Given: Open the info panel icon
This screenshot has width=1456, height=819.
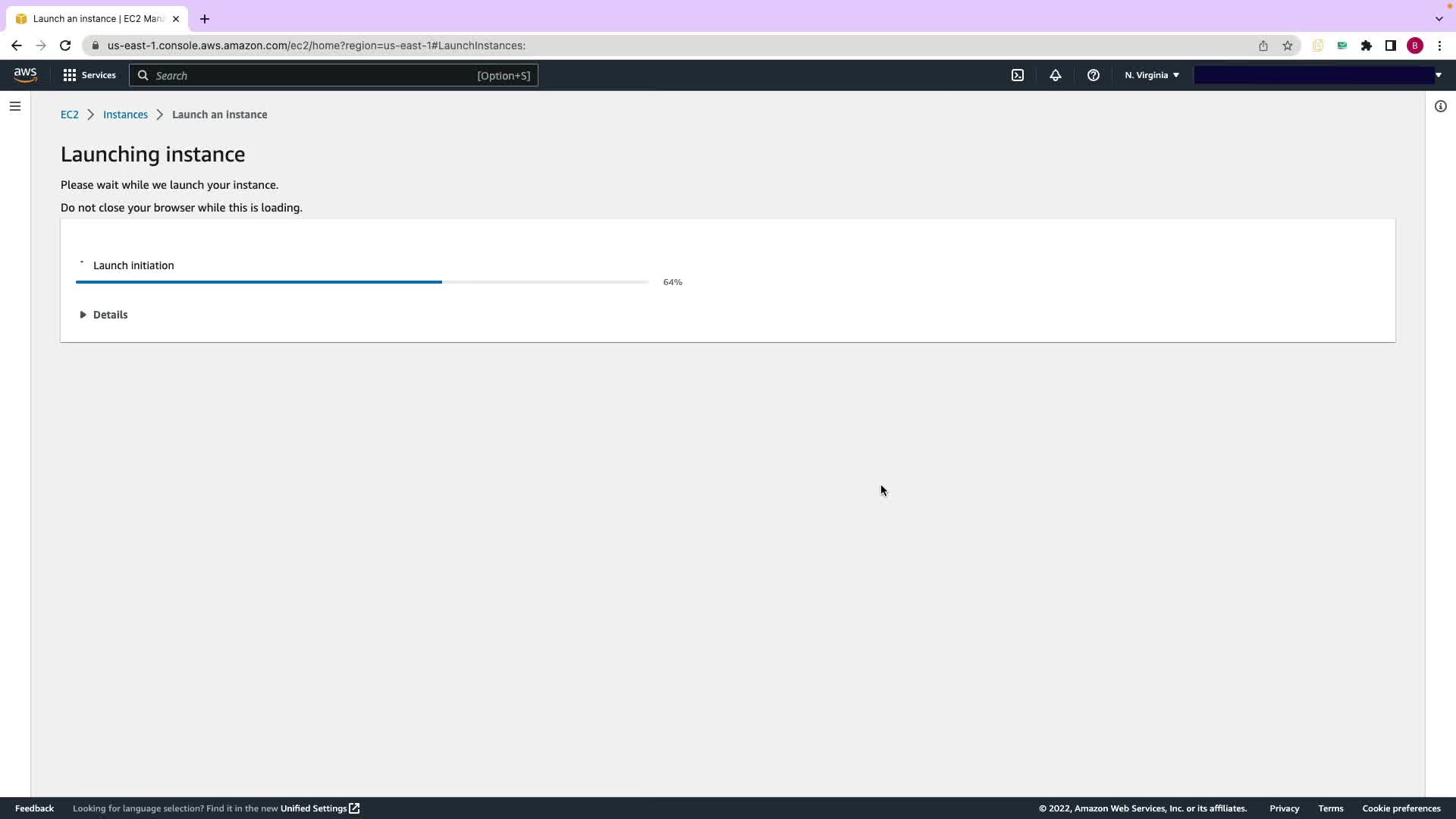Looking at the screenshot, I should pos(1440,106).
